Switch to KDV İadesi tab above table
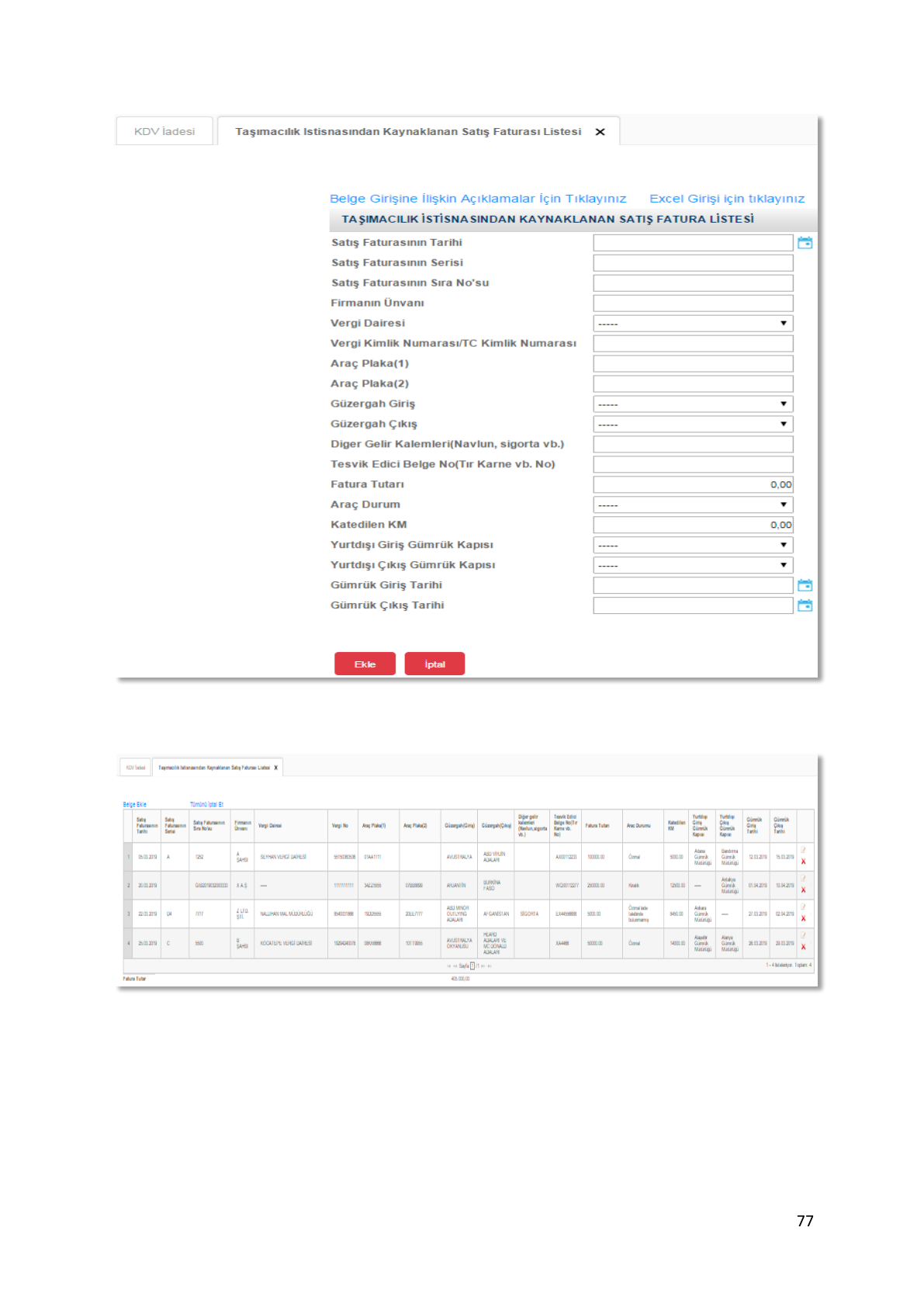 [136, 768]
